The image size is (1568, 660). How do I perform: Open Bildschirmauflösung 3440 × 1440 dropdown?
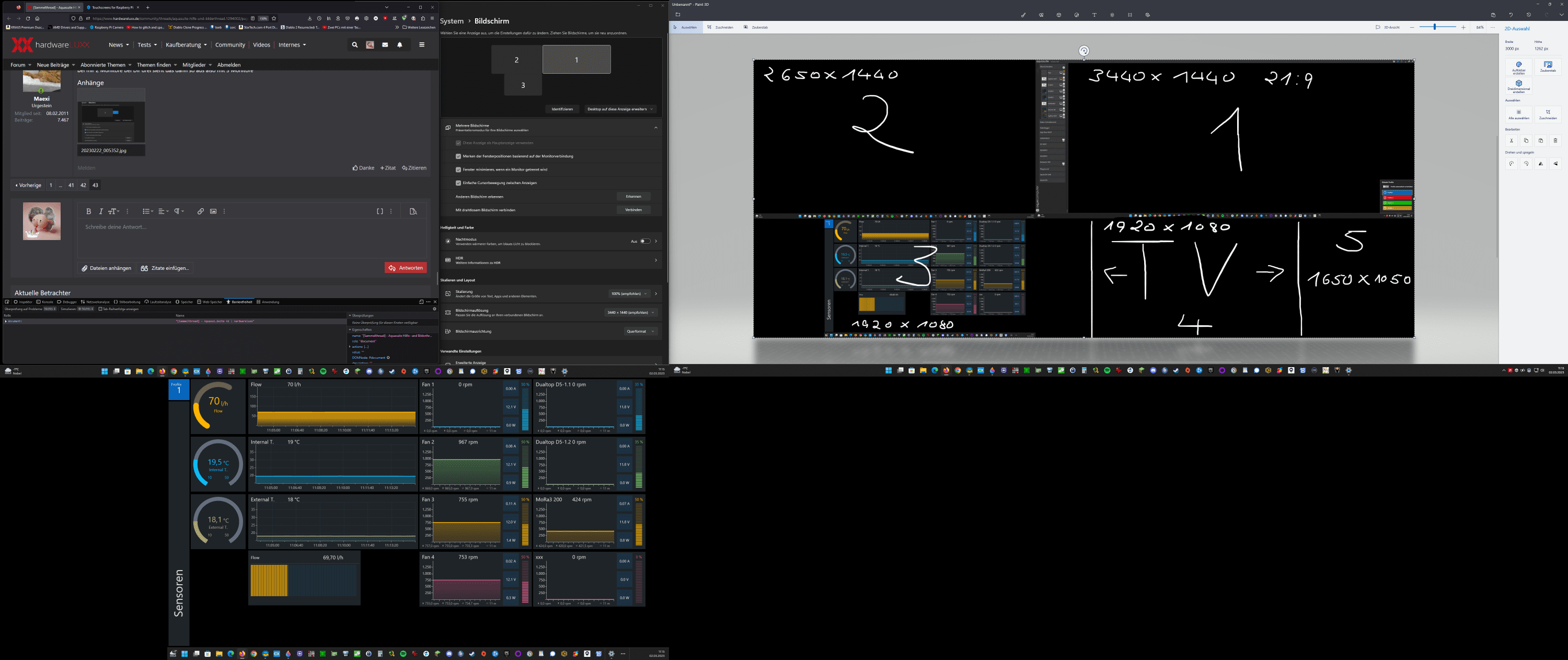click(x=631, y=312)
